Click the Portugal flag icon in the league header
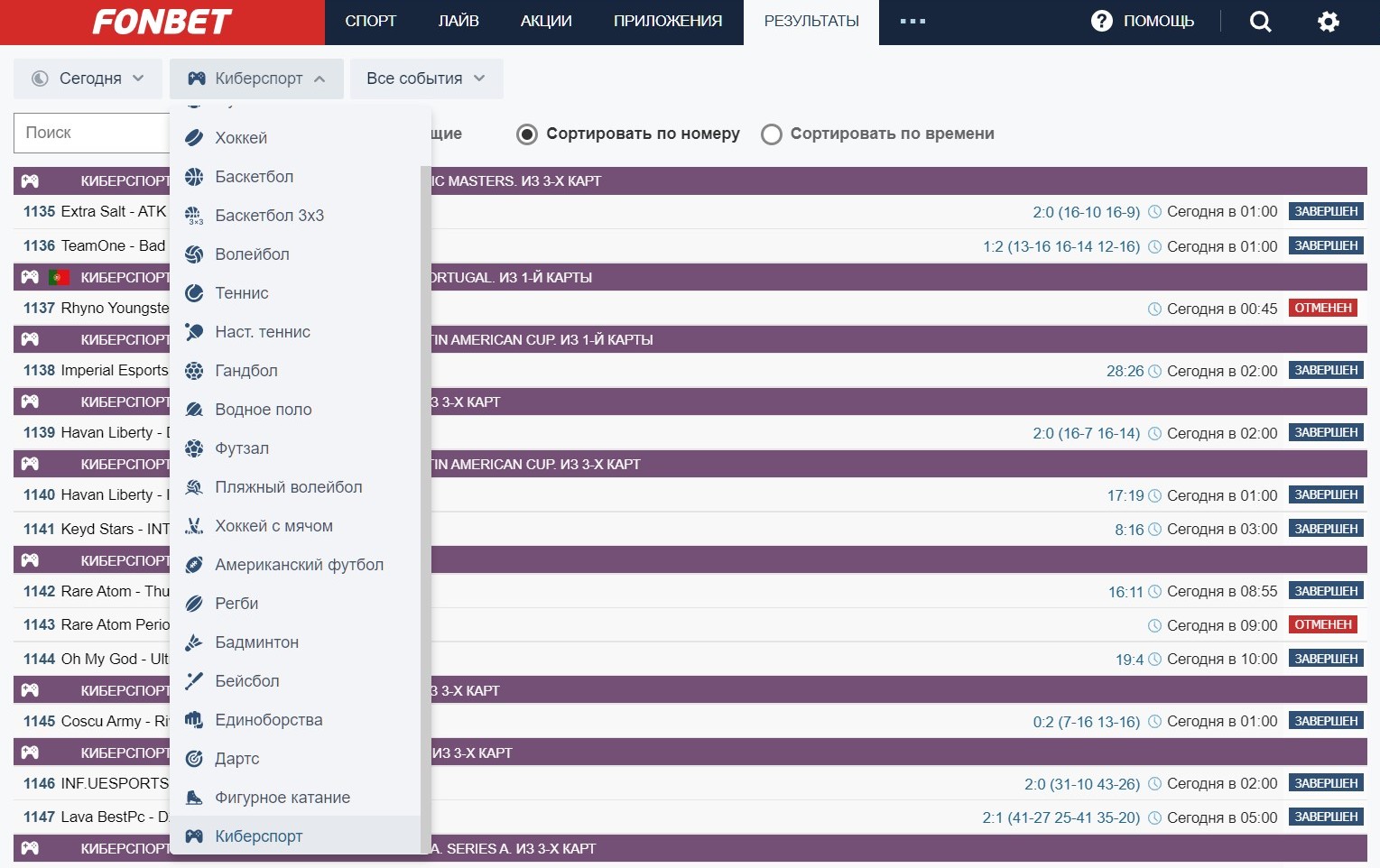This screenshot has width=1380, height=868. 59,277
